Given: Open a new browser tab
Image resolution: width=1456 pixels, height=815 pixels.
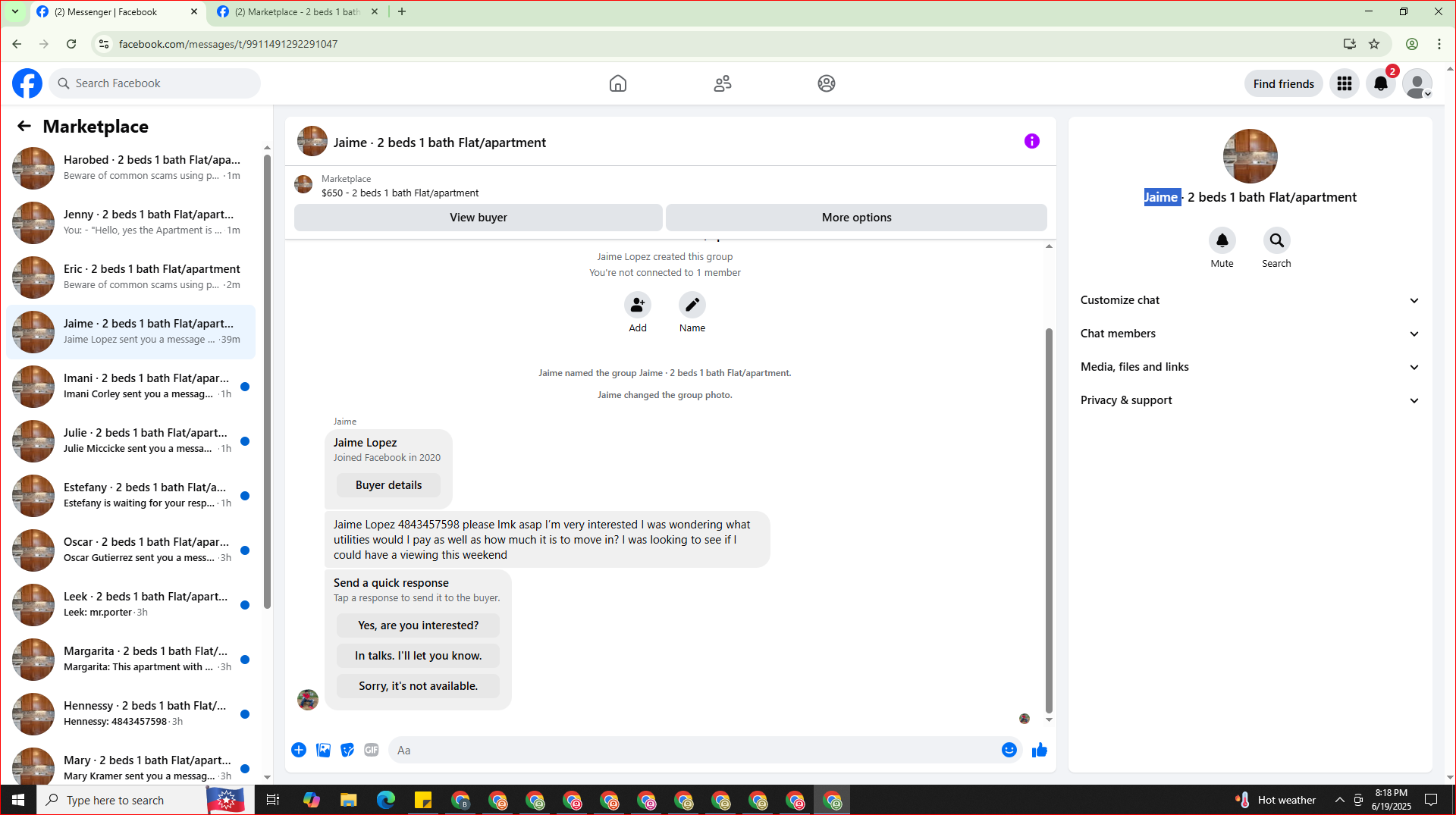Looking at the screenshot, I should point(402,11).
